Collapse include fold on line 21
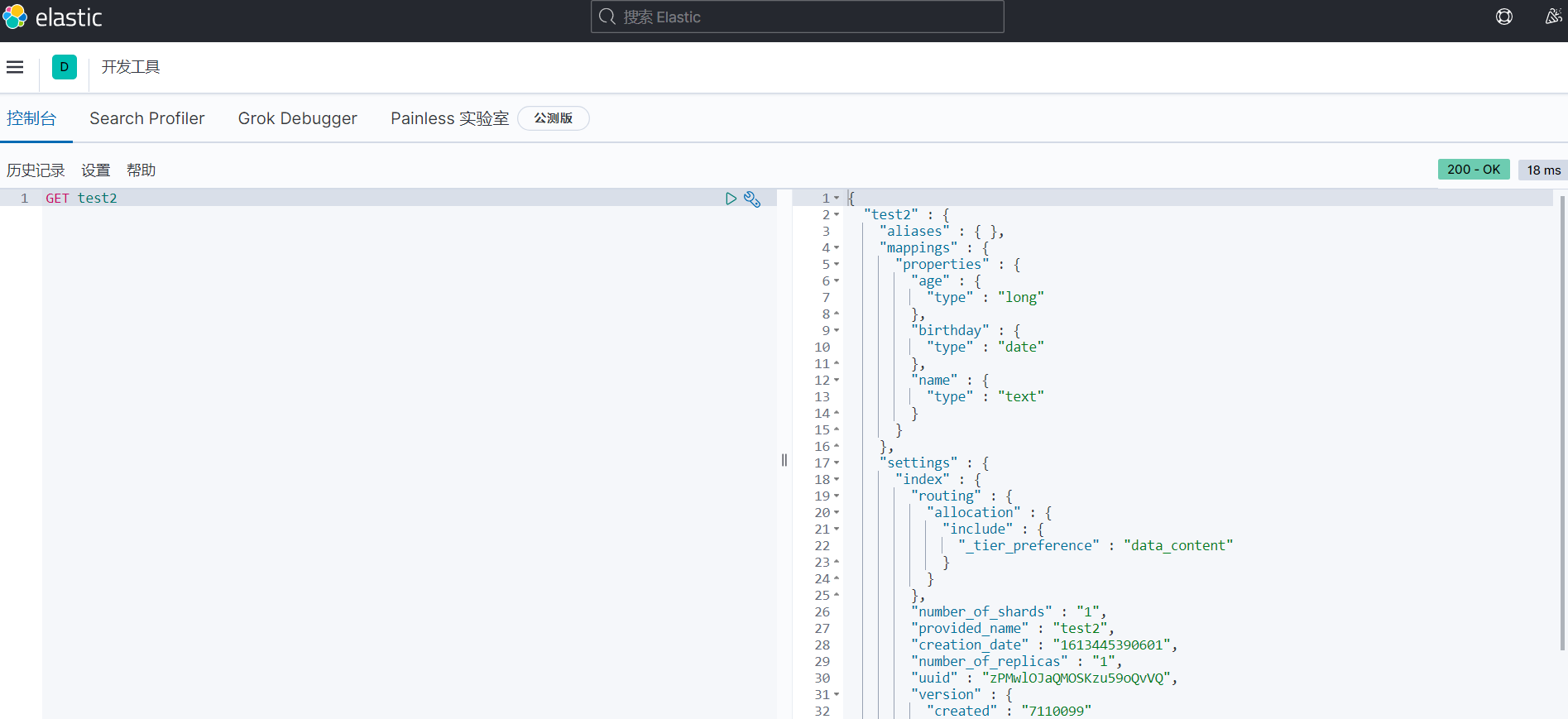 (x=837, y=530)
